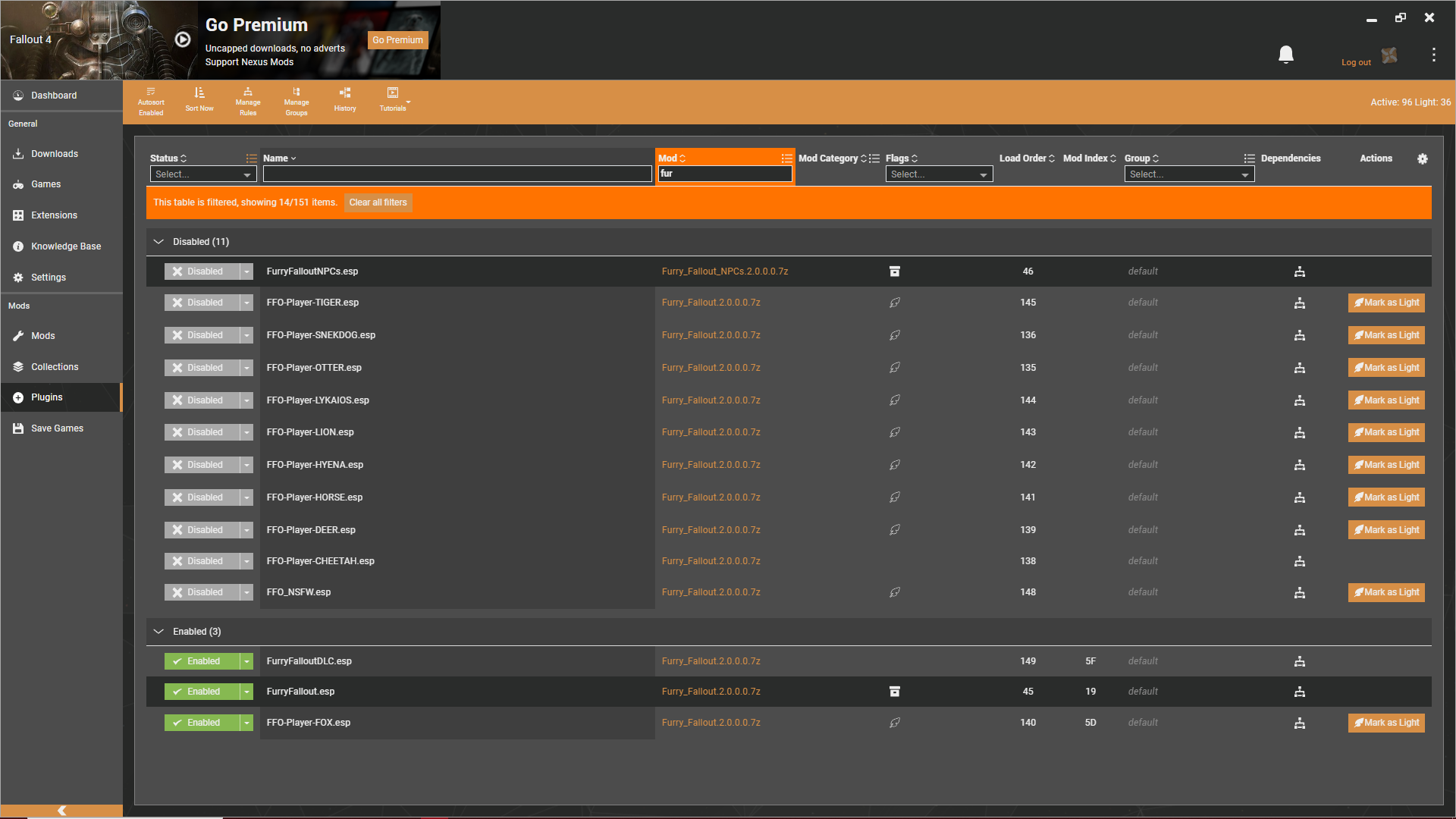Image resolution: width=1456 pixels, height=819 pixels.
Task: Enable FurryFalloutNPCs.esp plugin
Action: pos(202,271)
